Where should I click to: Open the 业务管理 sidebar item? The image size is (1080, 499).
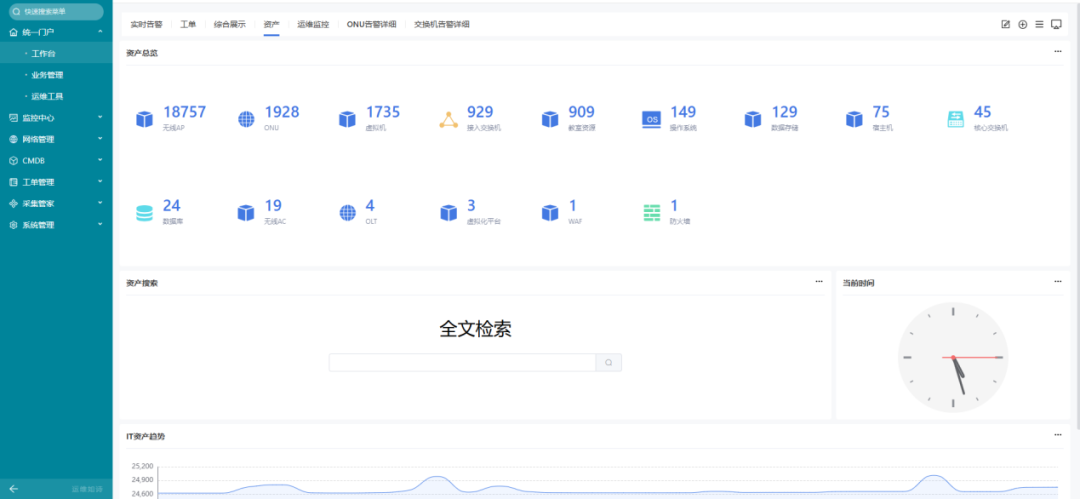coord(47,75)
